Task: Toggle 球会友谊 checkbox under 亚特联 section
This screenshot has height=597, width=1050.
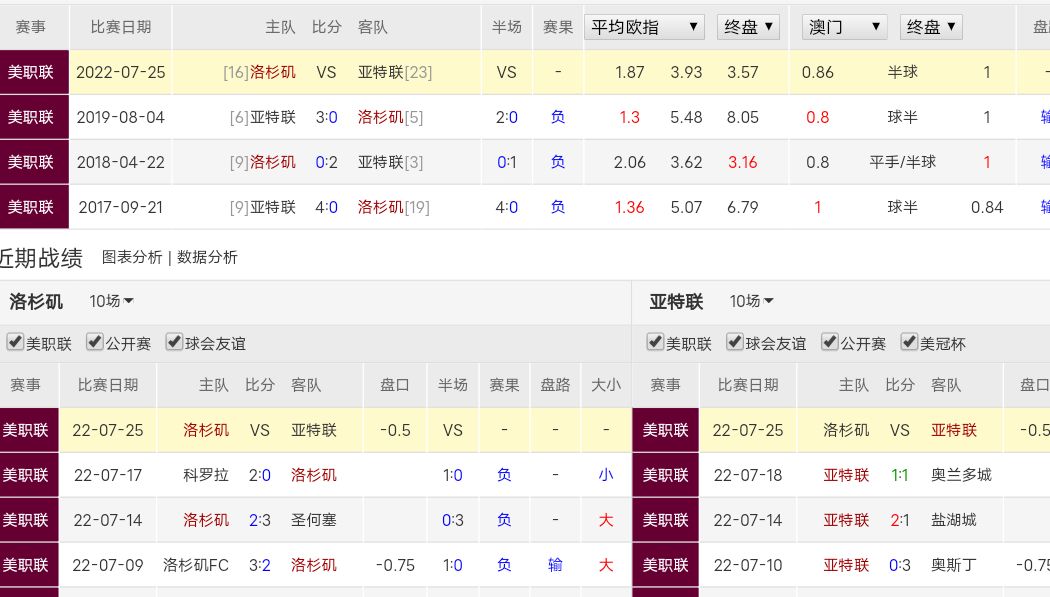Action: pos(735,342)
